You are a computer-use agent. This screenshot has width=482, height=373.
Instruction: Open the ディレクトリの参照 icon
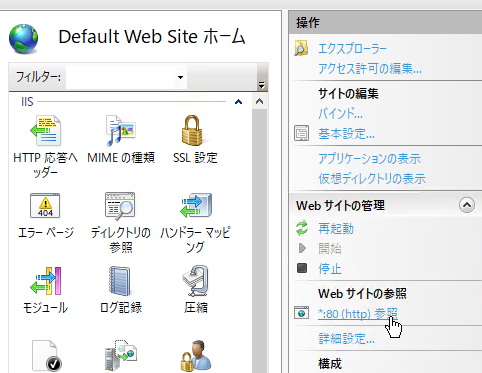(120, 206)
